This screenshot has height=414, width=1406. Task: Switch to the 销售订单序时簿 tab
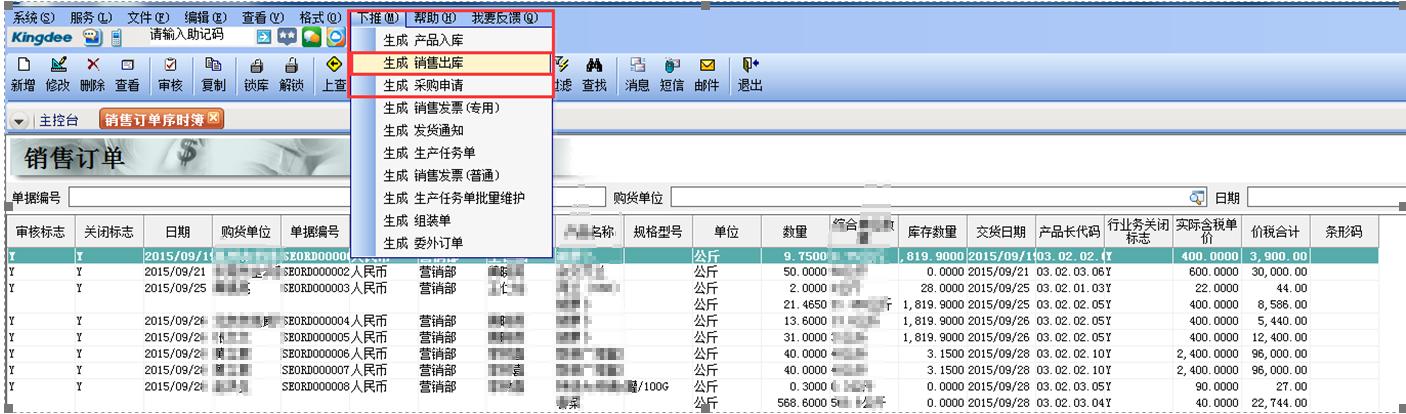(x=162, y=120)
